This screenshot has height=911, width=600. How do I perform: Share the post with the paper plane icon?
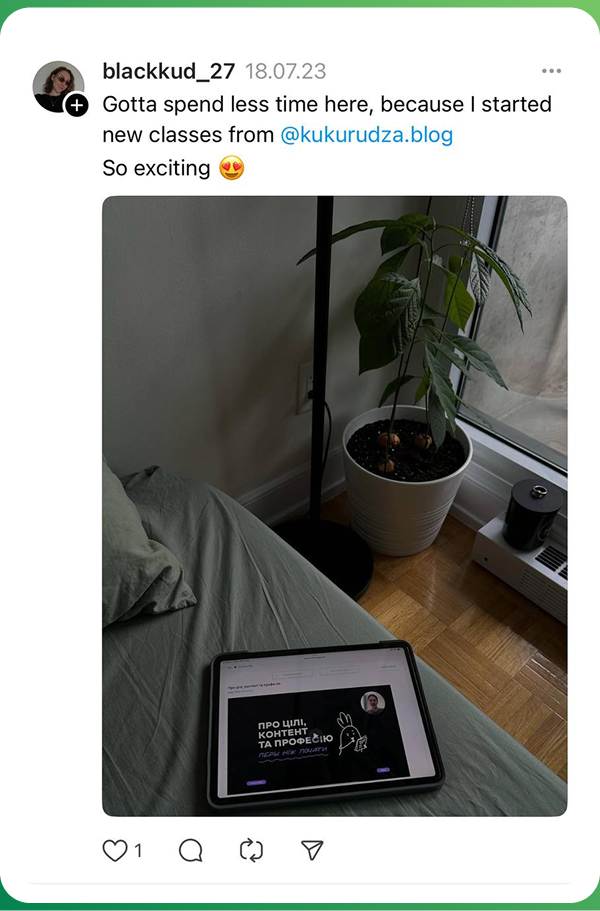click(312, 850)
